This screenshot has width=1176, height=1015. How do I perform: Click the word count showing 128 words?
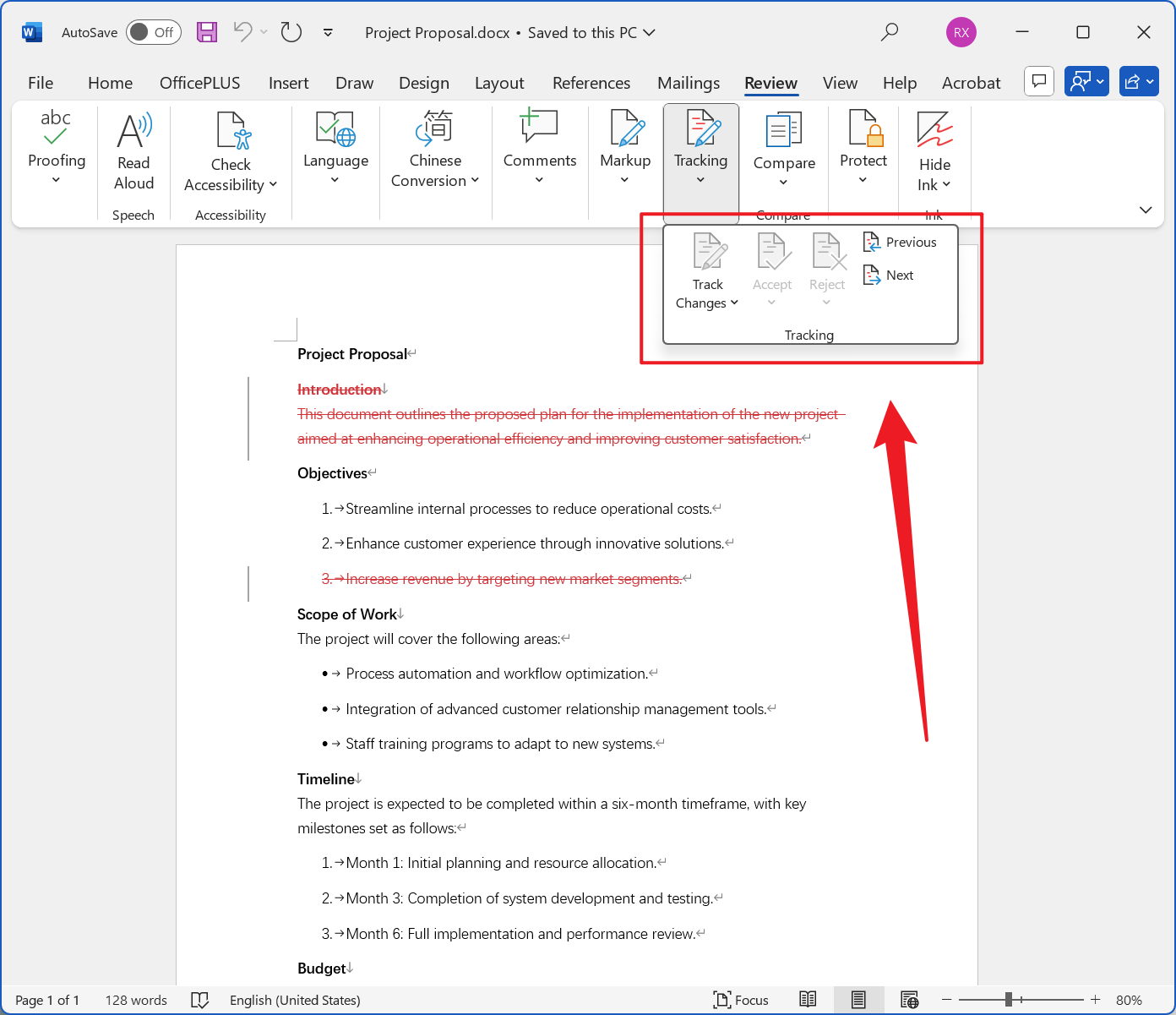(136, 1000)
